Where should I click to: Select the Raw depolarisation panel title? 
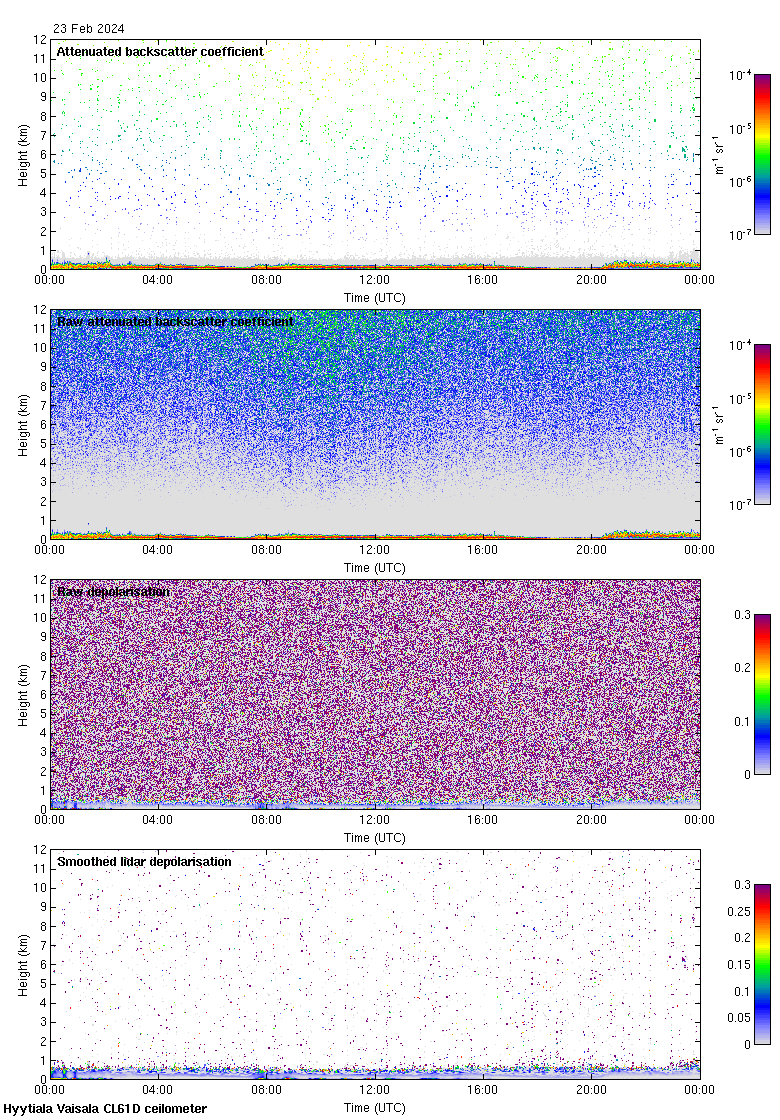click(113, 592)
